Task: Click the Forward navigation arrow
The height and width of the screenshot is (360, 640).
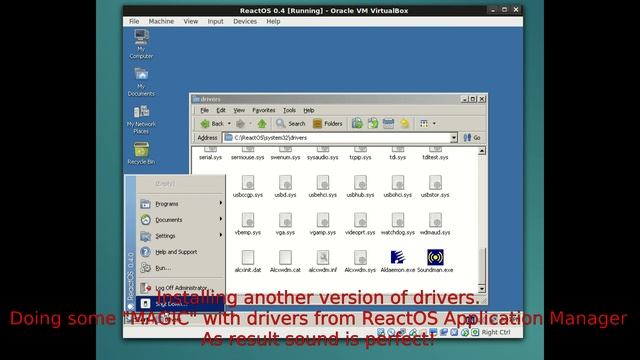Action: [240, 123]
